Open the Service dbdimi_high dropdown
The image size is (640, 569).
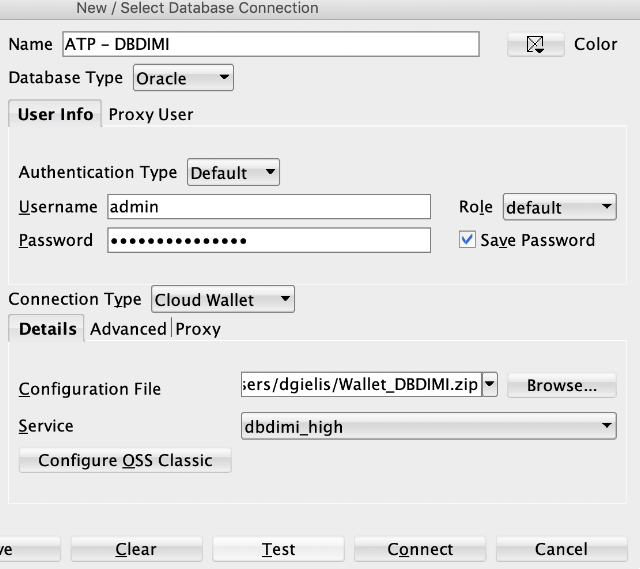429,426
